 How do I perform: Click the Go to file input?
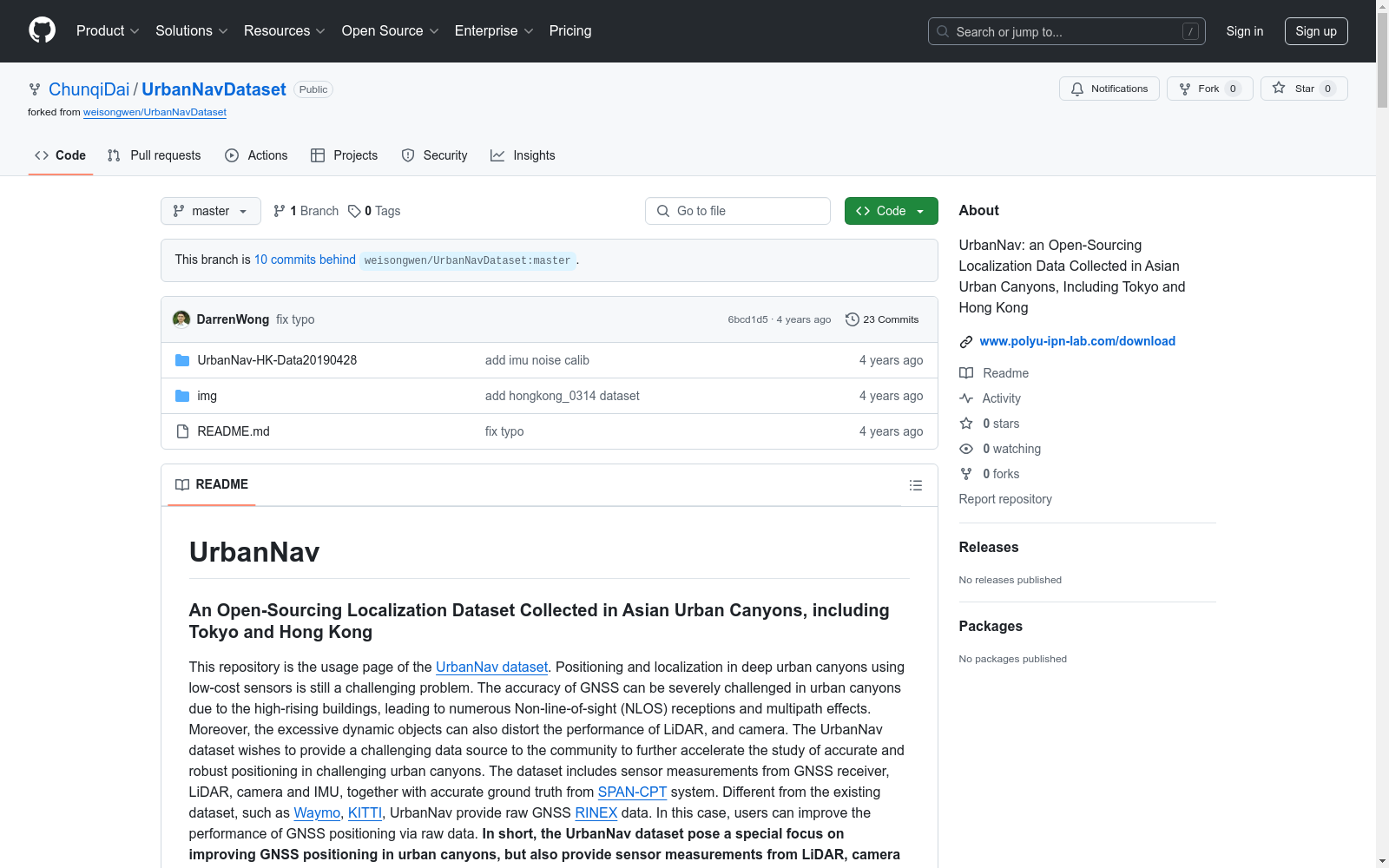(738, 211)
